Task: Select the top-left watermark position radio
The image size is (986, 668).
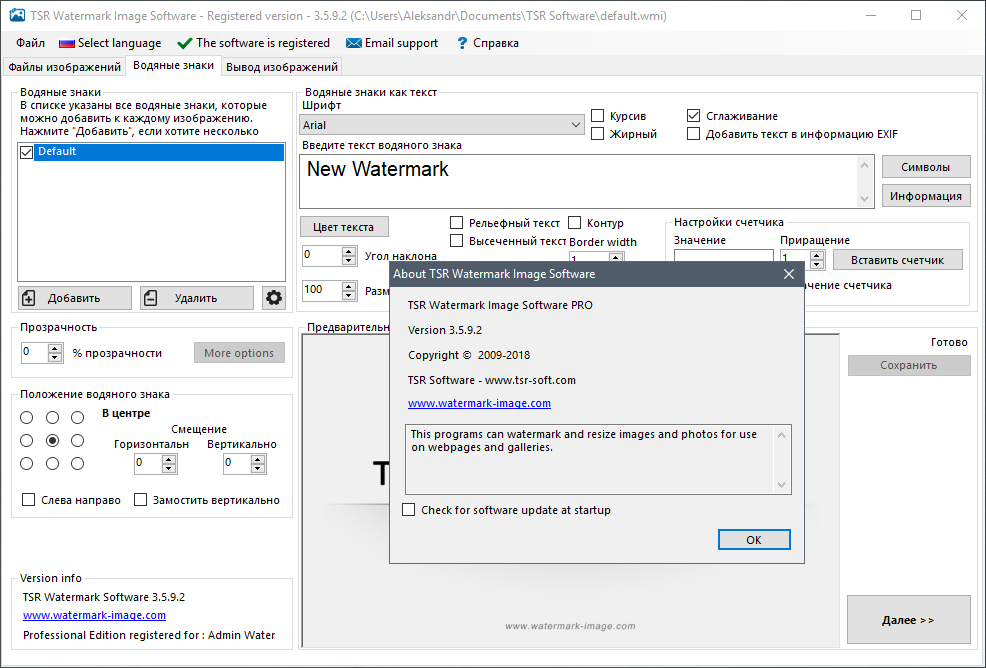Action: click(26, 418)
